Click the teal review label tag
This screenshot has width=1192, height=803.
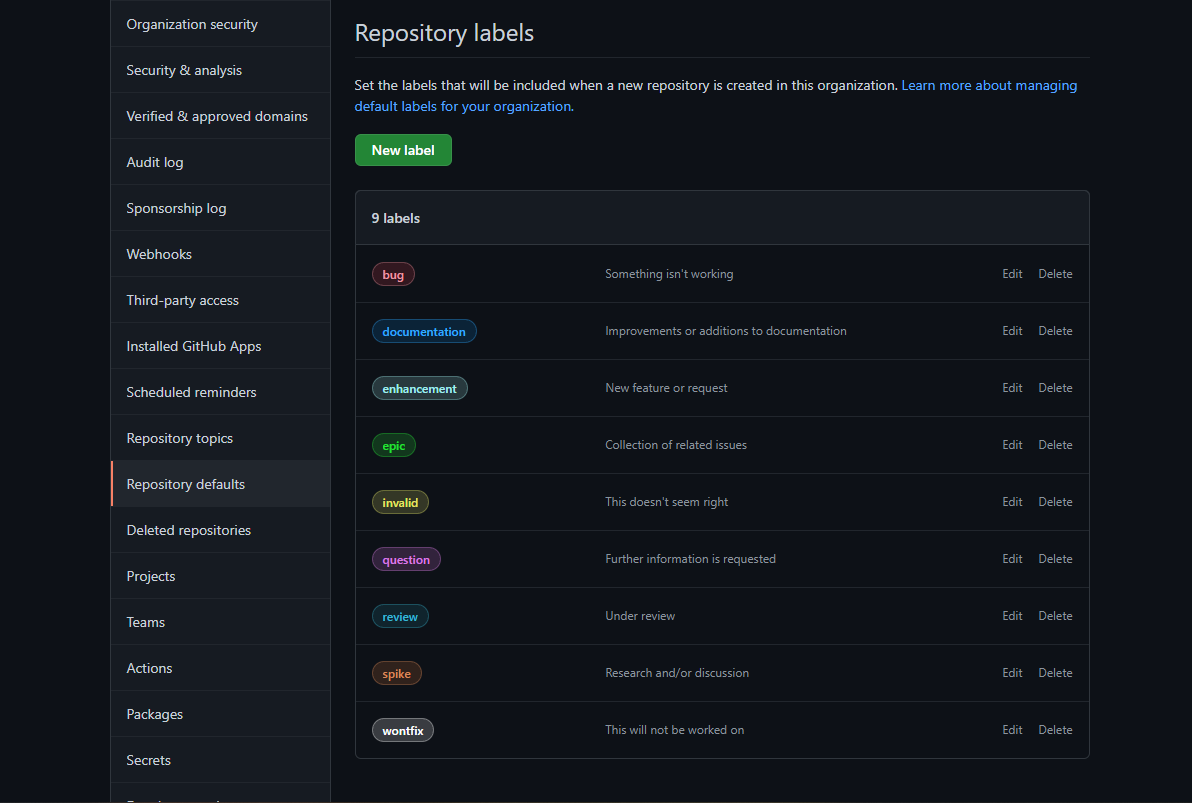coord(400,617)
